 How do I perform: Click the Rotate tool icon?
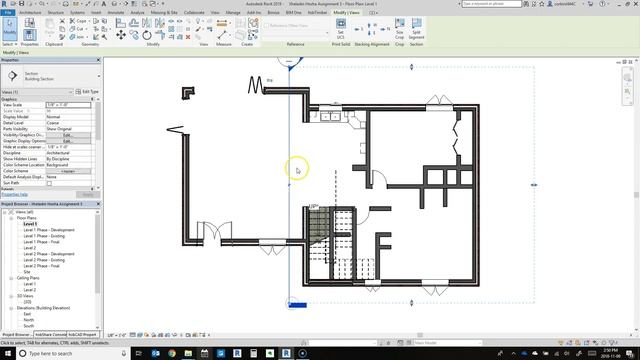click(x=147, y=36)
